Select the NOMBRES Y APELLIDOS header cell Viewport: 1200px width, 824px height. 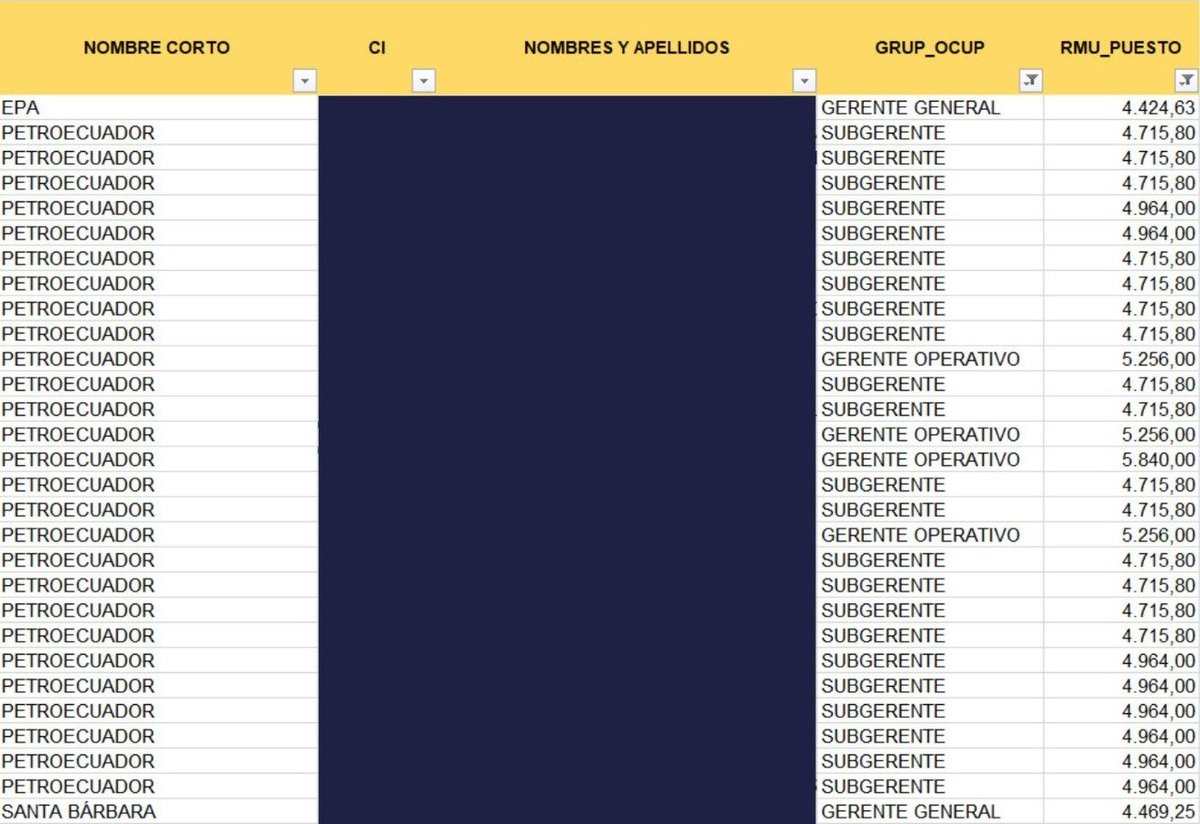click(627, 48)
